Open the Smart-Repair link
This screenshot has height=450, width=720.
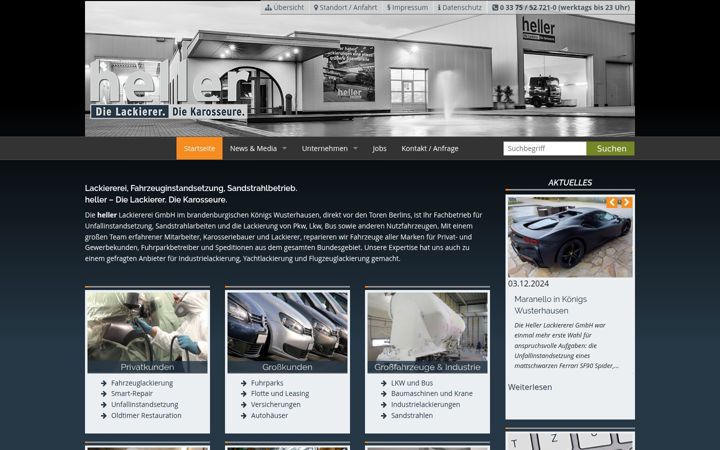click(132, 394)
